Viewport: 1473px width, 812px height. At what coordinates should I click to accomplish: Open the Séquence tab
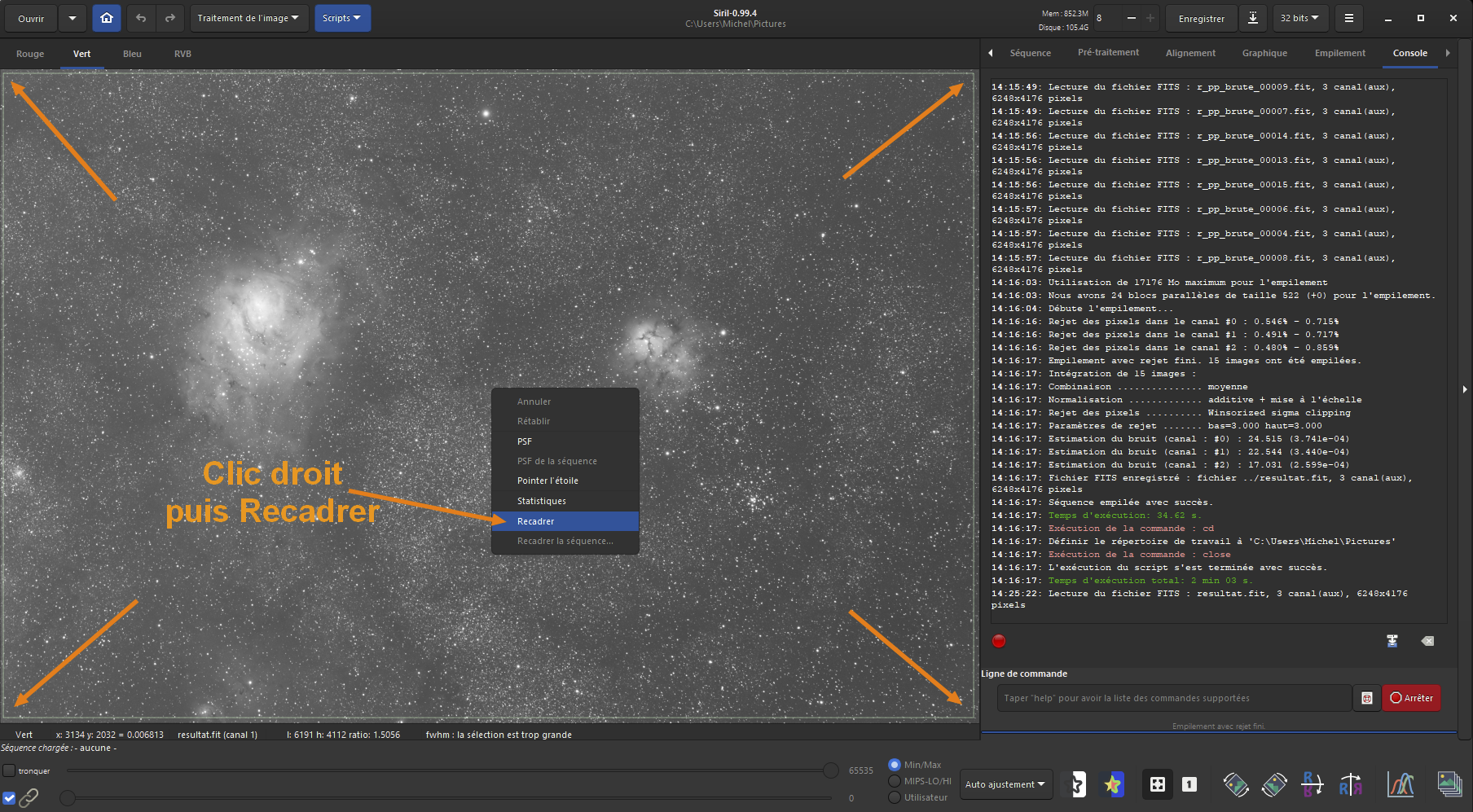pos(1030,53)
